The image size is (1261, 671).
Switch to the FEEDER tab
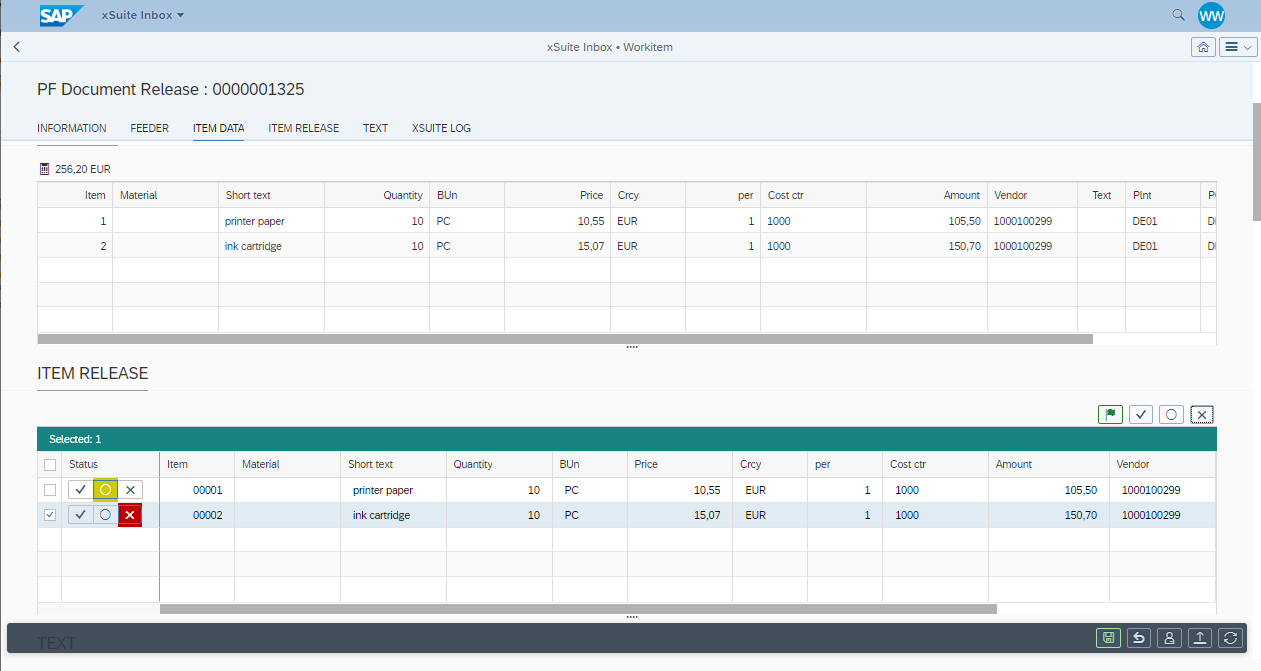tap(149, 128)
